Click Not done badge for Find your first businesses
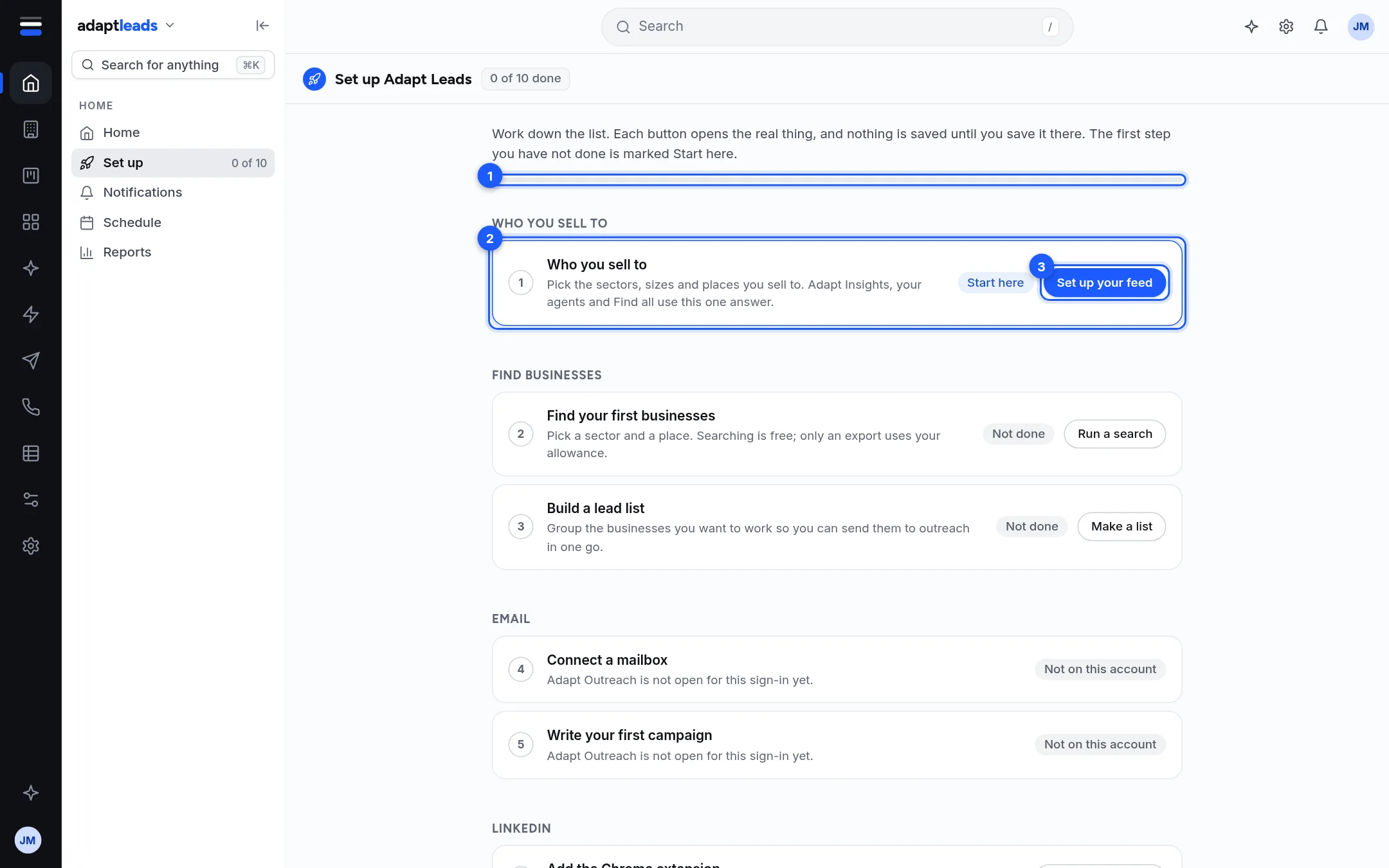This screenshot has width=1389, height=868. [x=1018, y=434]
